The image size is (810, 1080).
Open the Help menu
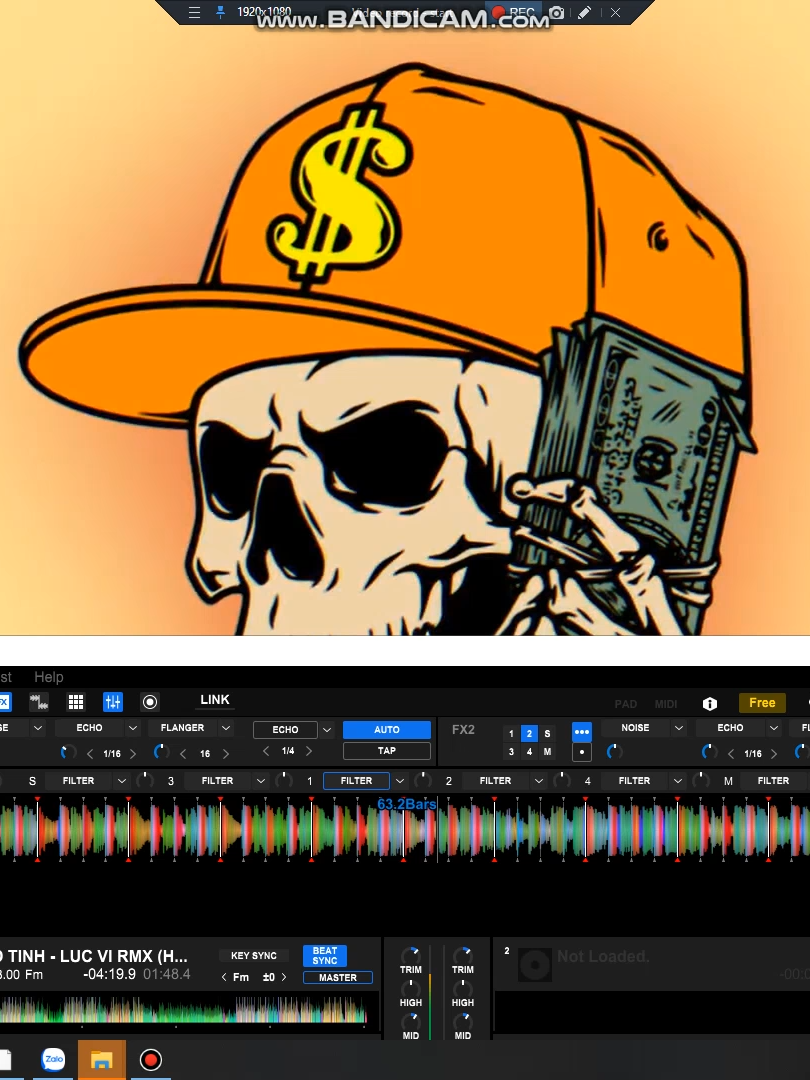[49, 677]
